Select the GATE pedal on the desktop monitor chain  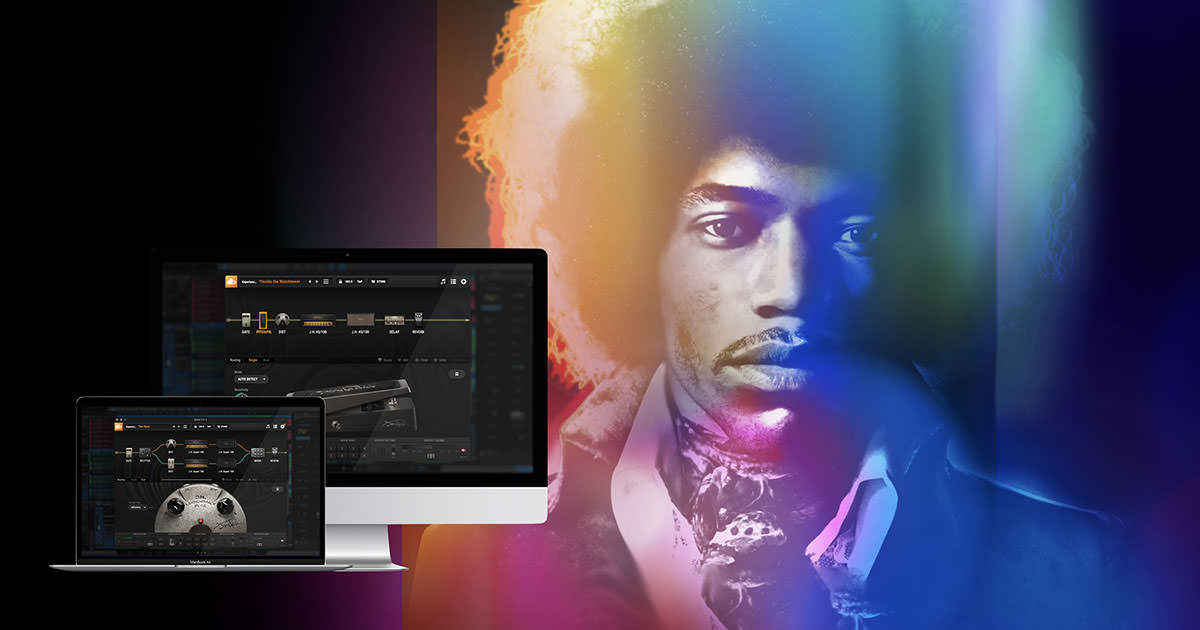pyautogui.click(x=245, y=320)
